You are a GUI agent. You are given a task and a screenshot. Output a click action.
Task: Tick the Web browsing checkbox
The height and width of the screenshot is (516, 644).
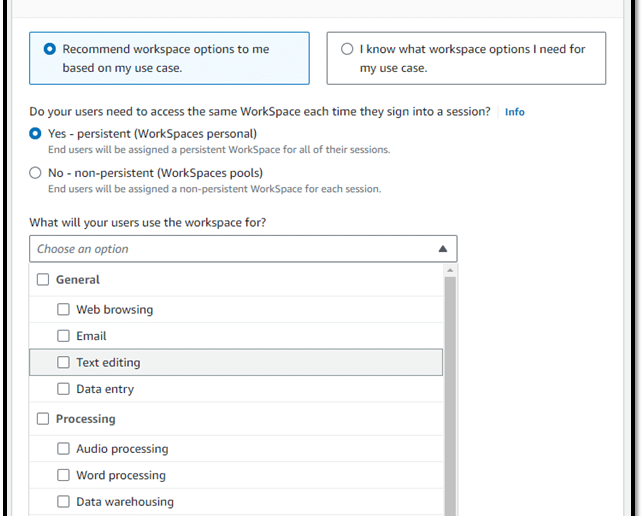[63, 309]
